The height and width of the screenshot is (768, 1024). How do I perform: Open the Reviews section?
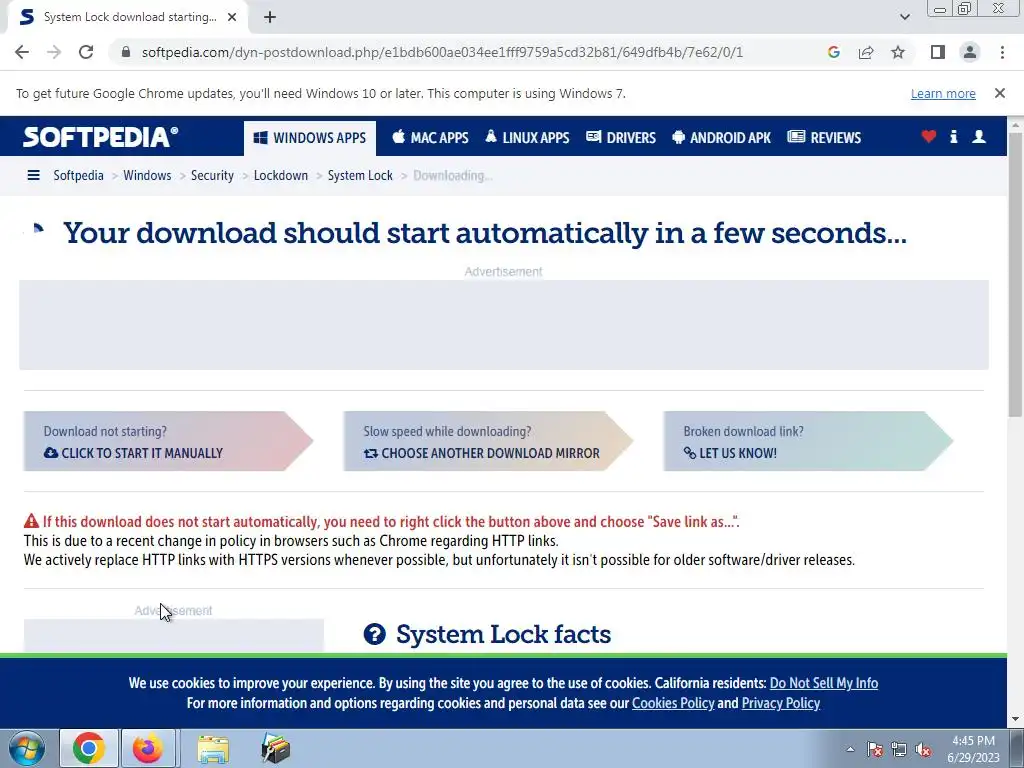coord(824,138)
